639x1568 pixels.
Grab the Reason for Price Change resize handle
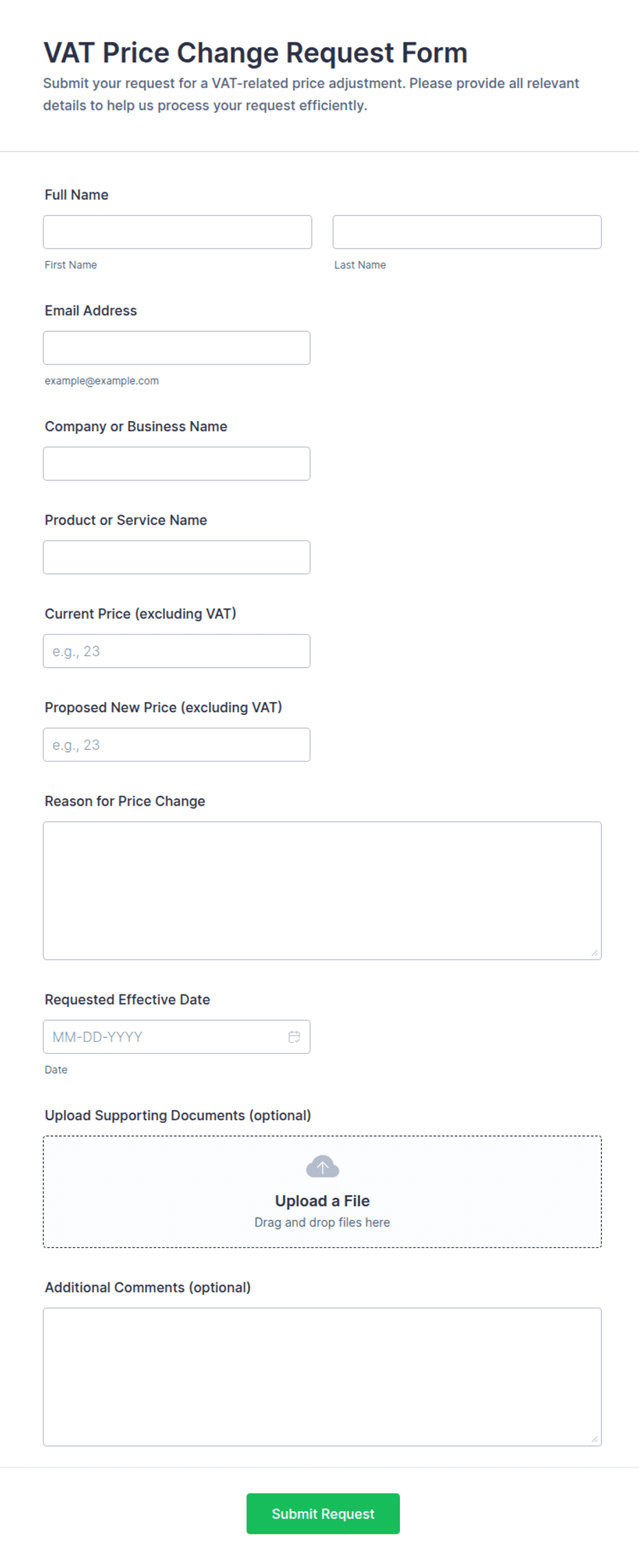pyautogui.click(x=594, y=953)
